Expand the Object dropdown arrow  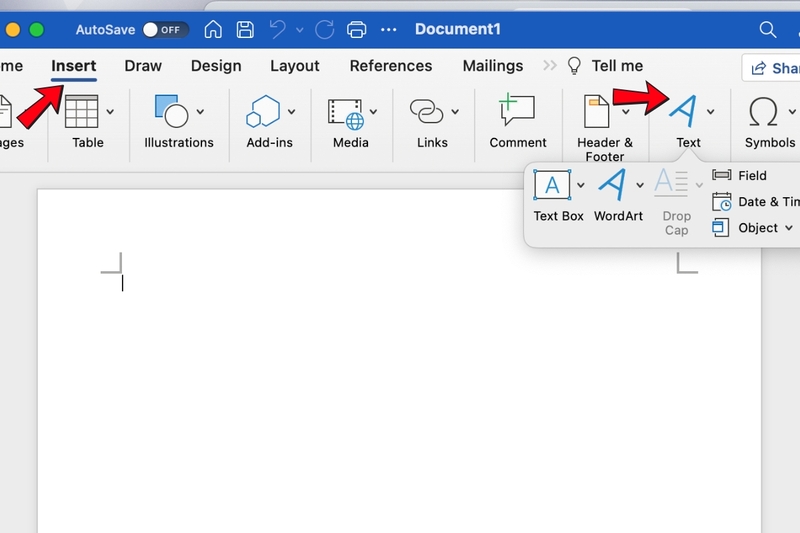click(789, 228)
